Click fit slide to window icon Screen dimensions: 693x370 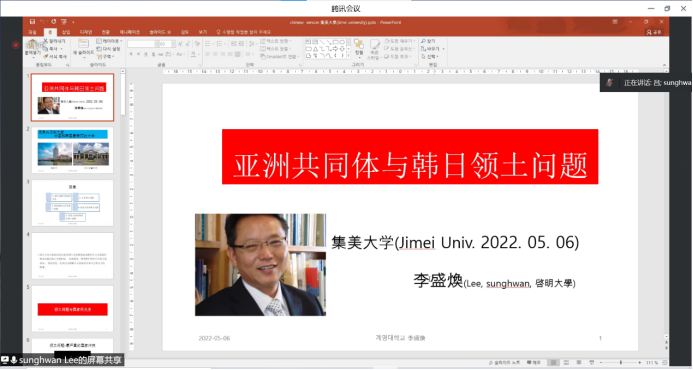[x=664, y=362]
